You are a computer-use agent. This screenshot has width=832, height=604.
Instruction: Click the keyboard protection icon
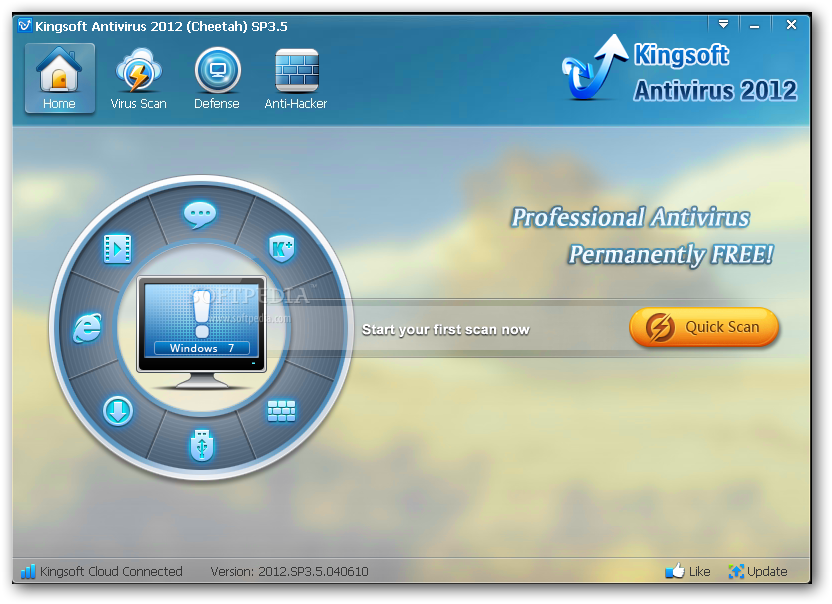pos(282,411)
